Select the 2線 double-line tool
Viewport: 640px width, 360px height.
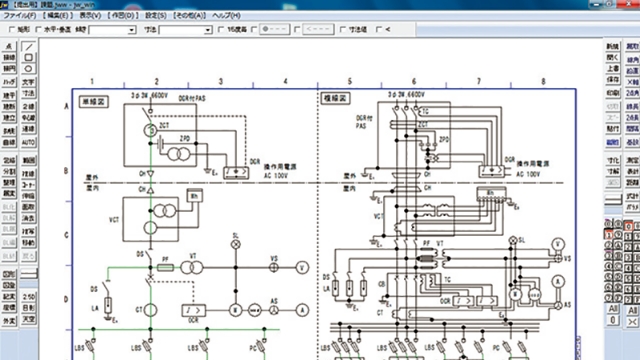point(29,107)
